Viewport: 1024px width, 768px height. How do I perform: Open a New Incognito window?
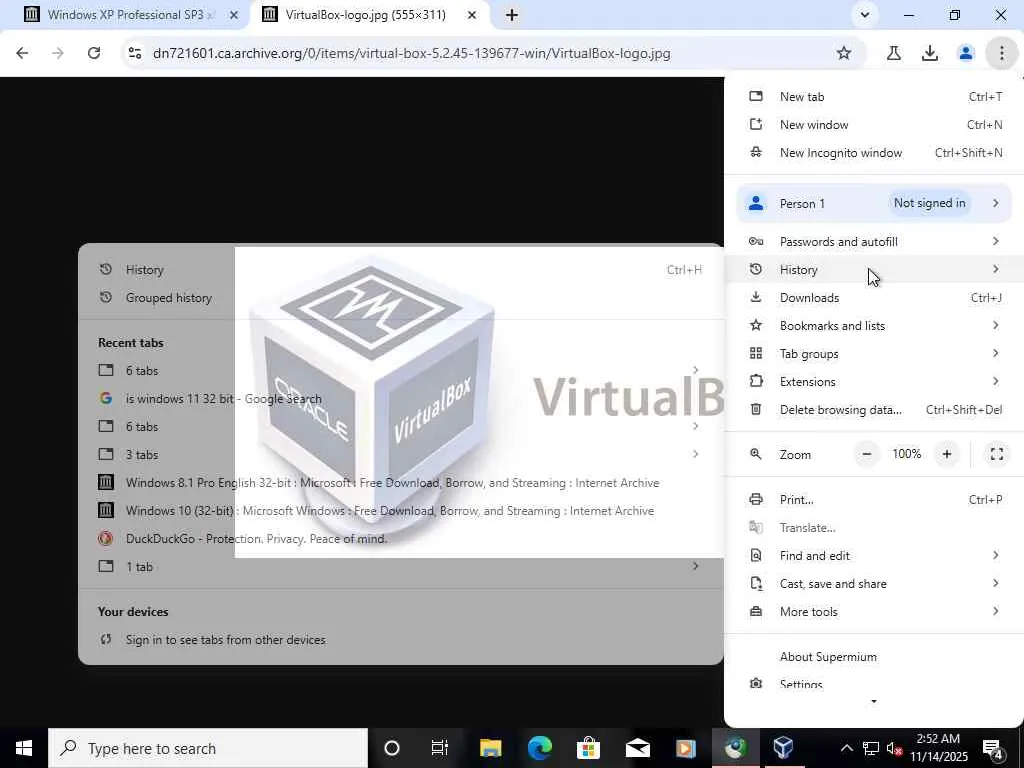click(x=874, y=153)
